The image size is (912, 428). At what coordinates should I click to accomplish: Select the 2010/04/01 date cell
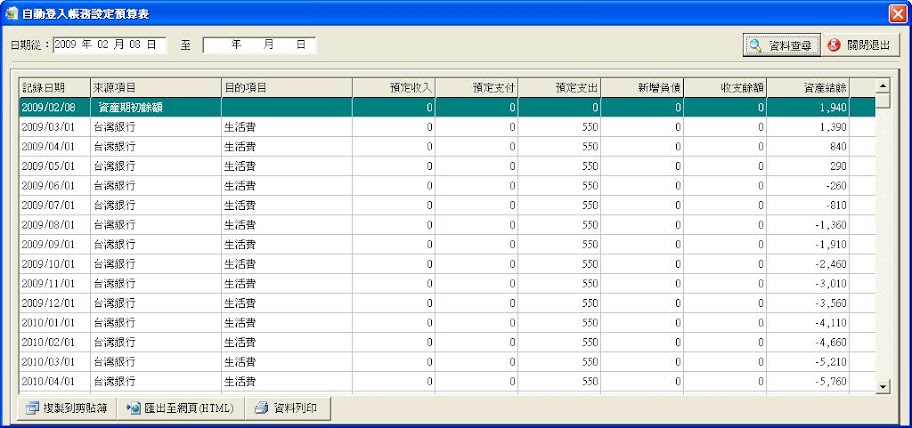pyautogui.click(x=55, y=381)
